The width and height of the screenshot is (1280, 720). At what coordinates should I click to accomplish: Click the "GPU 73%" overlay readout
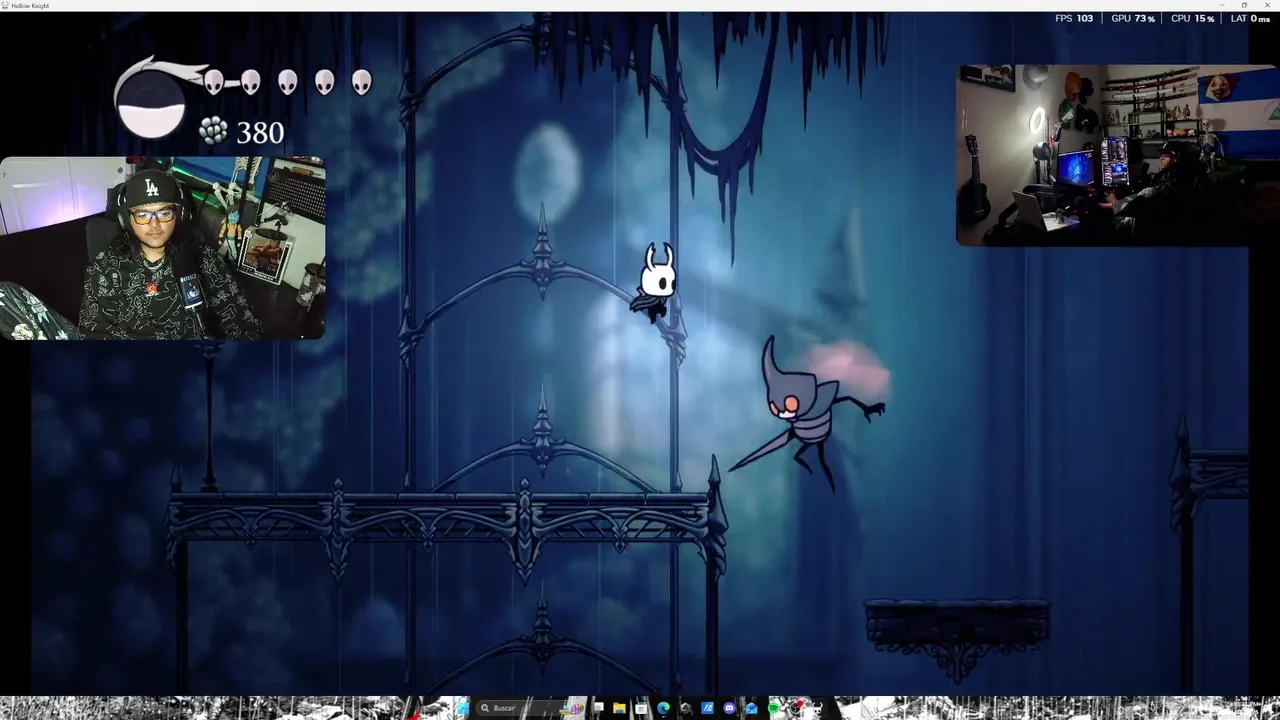pos(1133,18)
